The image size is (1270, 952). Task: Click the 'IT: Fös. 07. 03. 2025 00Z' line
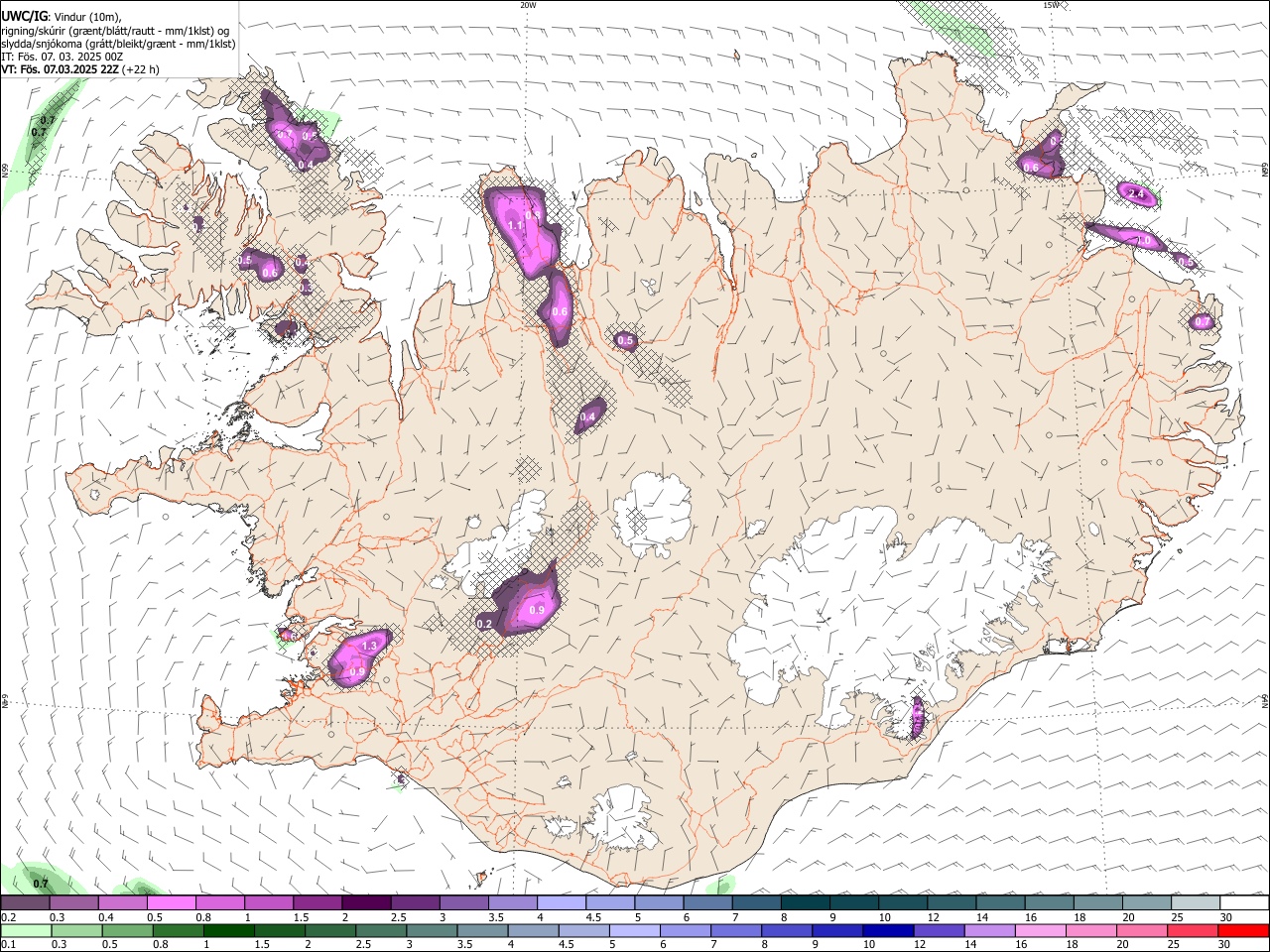[x=62, y=57]
